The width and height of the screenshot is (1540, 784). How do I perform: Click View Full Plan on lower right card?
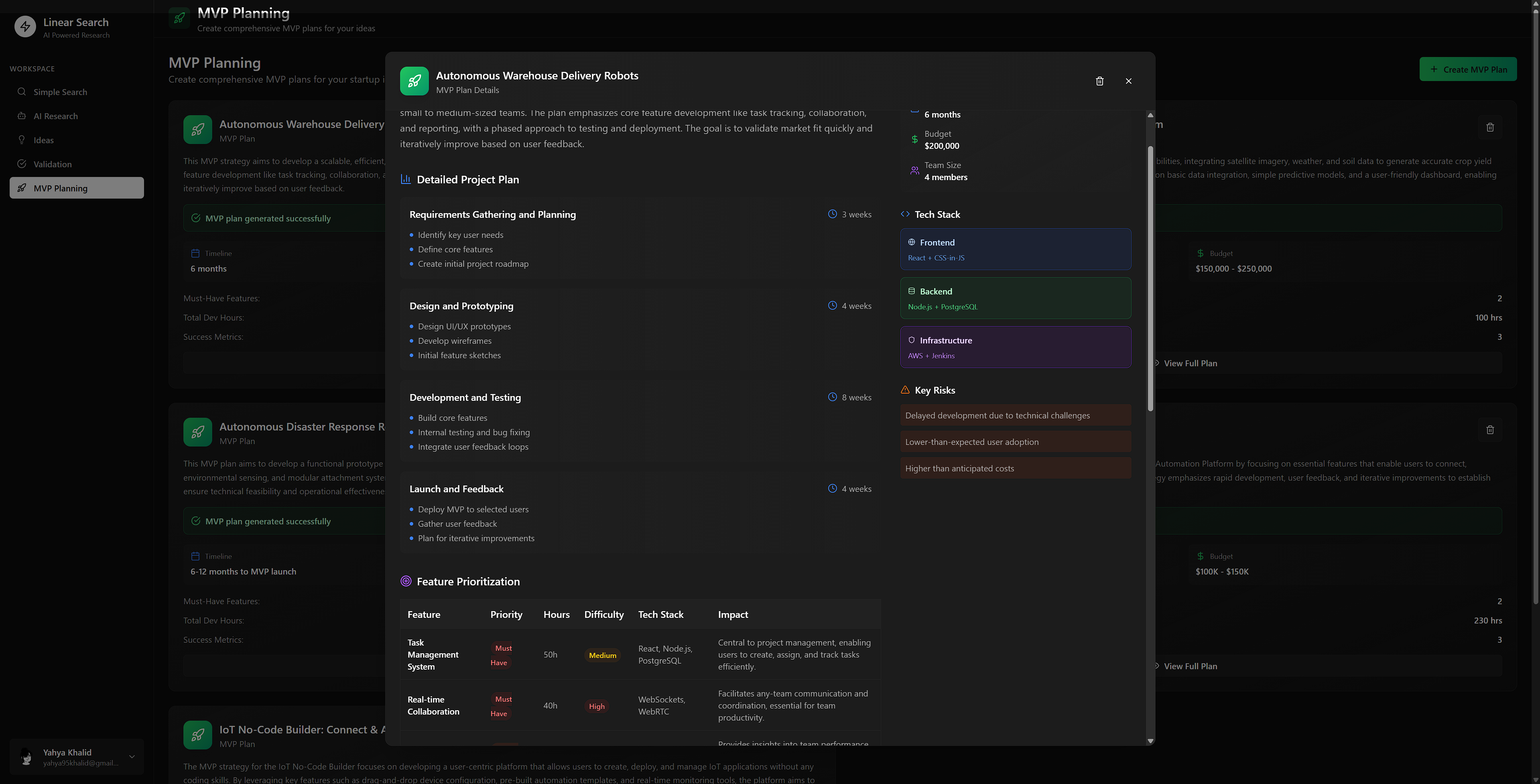[1190, 666]
